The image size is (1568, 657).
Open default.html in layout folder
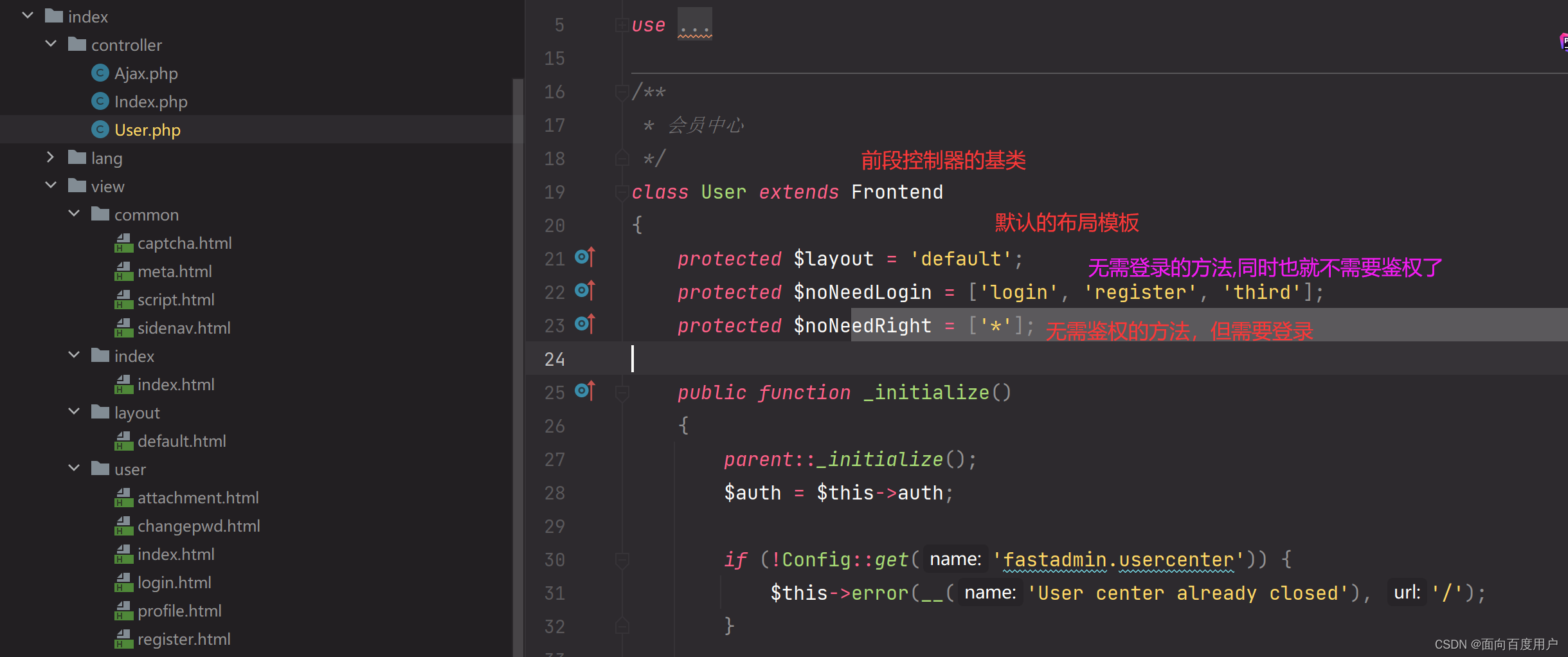(182, 441)
